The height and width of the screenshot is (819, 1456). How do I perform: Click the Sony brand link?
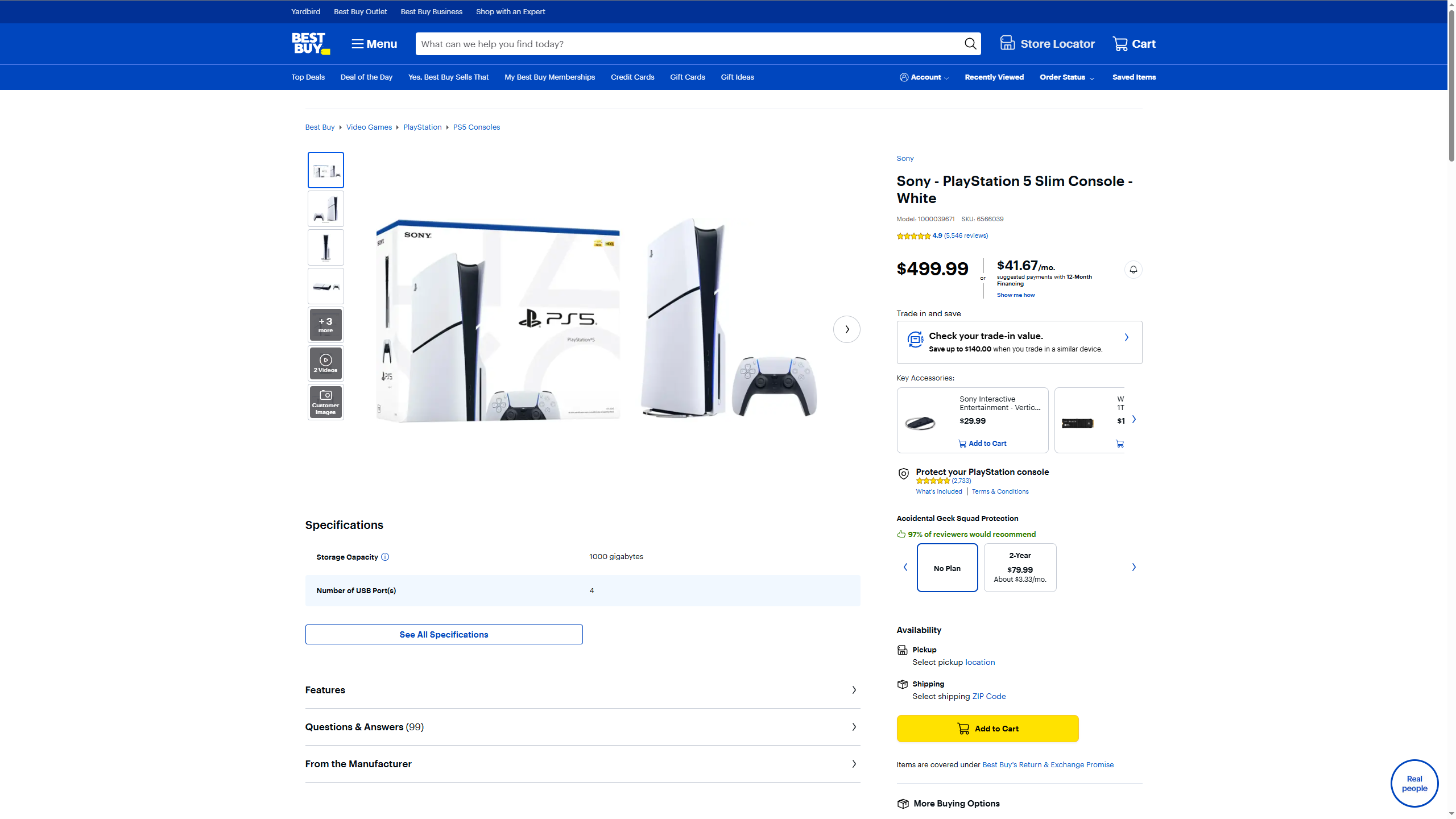tap(905, 159)
